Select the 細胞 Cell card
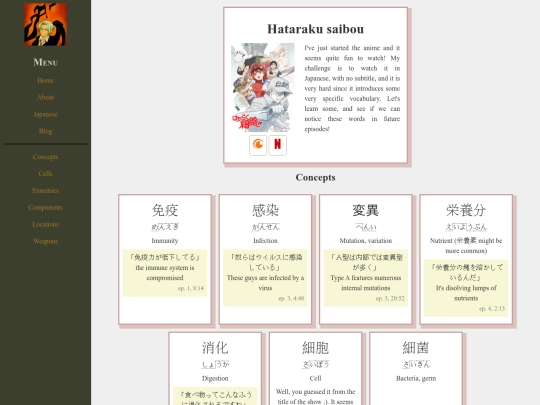The height and width of the screenshot is (405, 540). pos(315,368)
